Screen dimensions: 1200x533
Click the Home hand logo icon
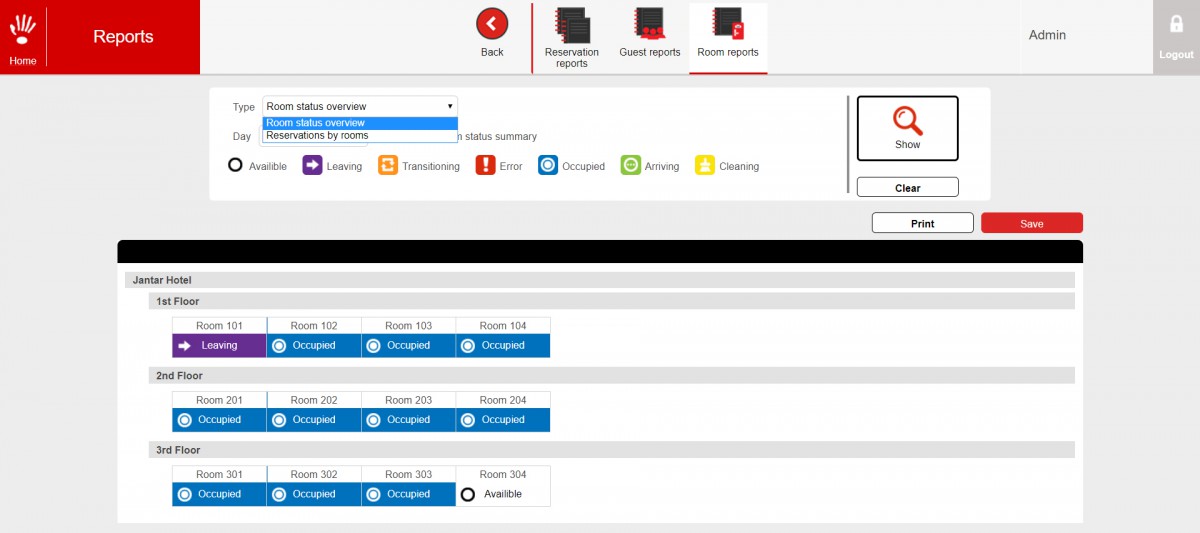[22, 30]
